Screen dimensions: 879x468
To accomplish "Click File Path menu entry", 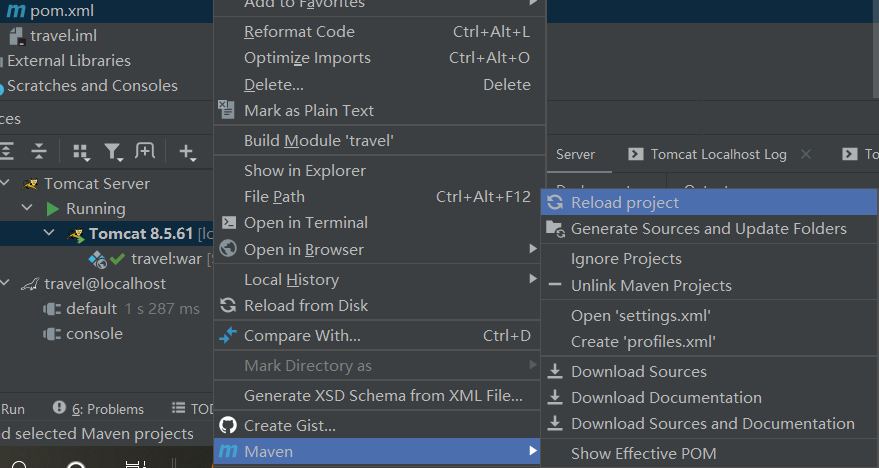I will [x=377, y=197].
